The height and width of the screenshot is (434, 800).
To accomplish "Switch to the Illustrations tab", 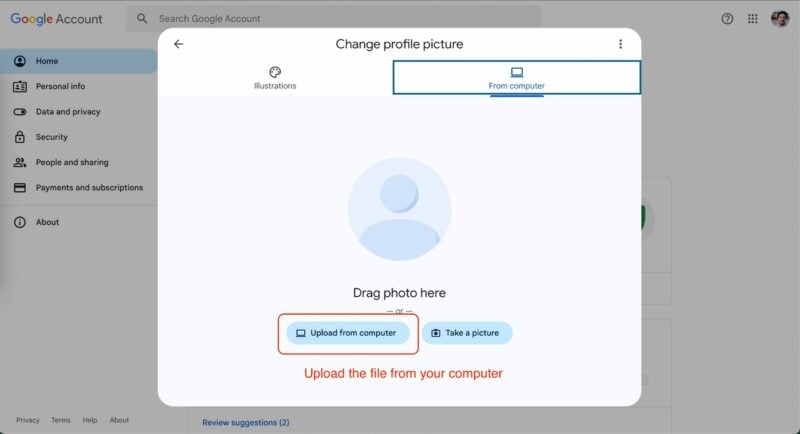I will click(x=275, y=78).
